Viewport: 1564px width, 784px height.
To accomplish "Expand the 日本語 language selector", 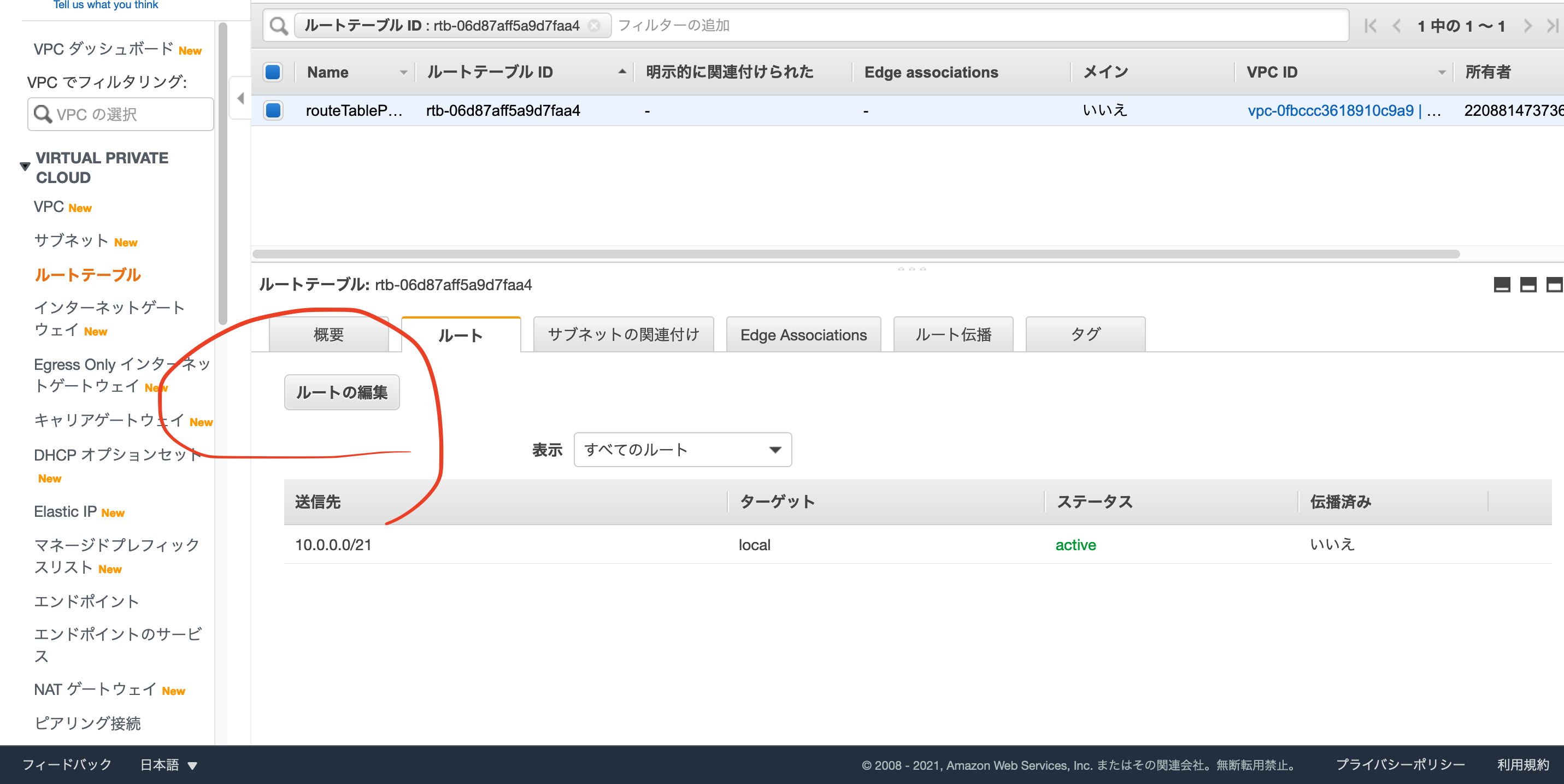I will (x=168, y=764).
